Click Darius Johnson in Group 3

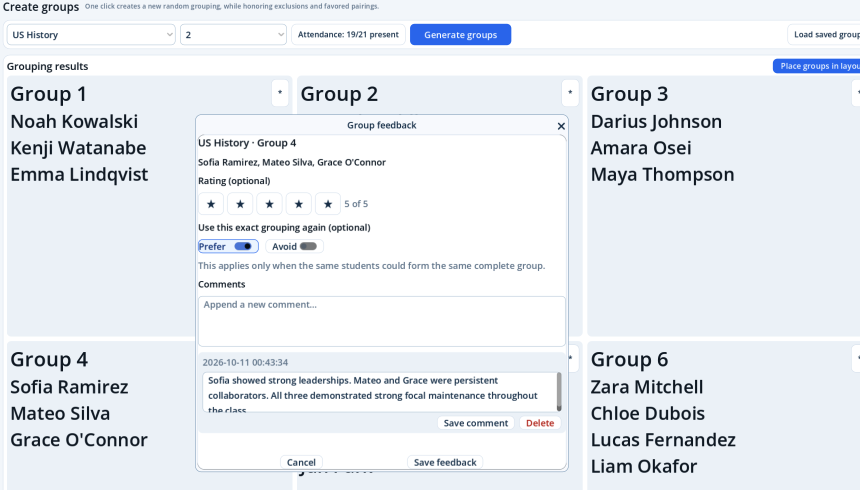(656, 121)
